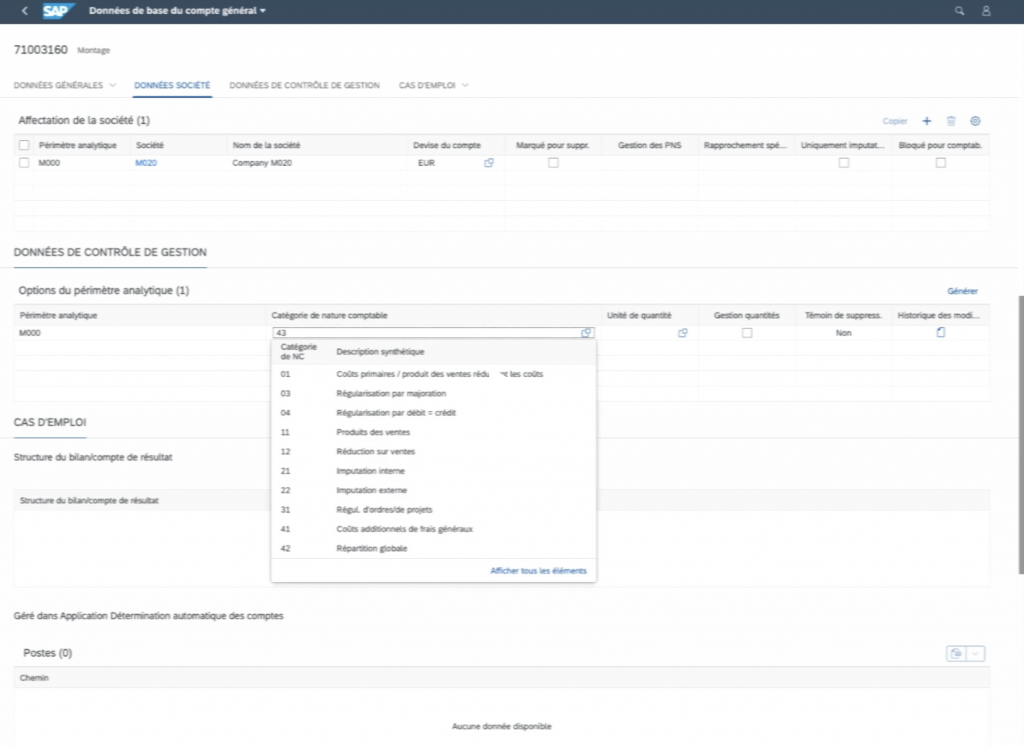Open value help for Unité de quantité
1024x746 pixels.
pos(683,333)
